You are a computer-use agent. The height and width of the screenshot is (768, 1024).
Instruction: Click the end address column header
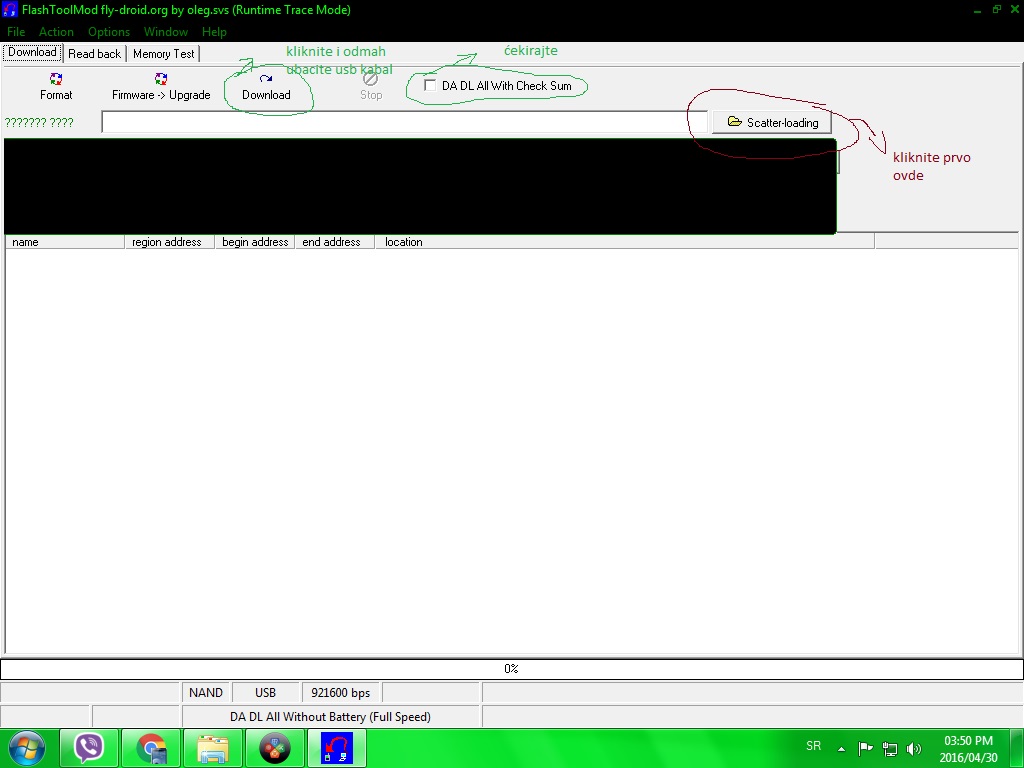[334, 242]
